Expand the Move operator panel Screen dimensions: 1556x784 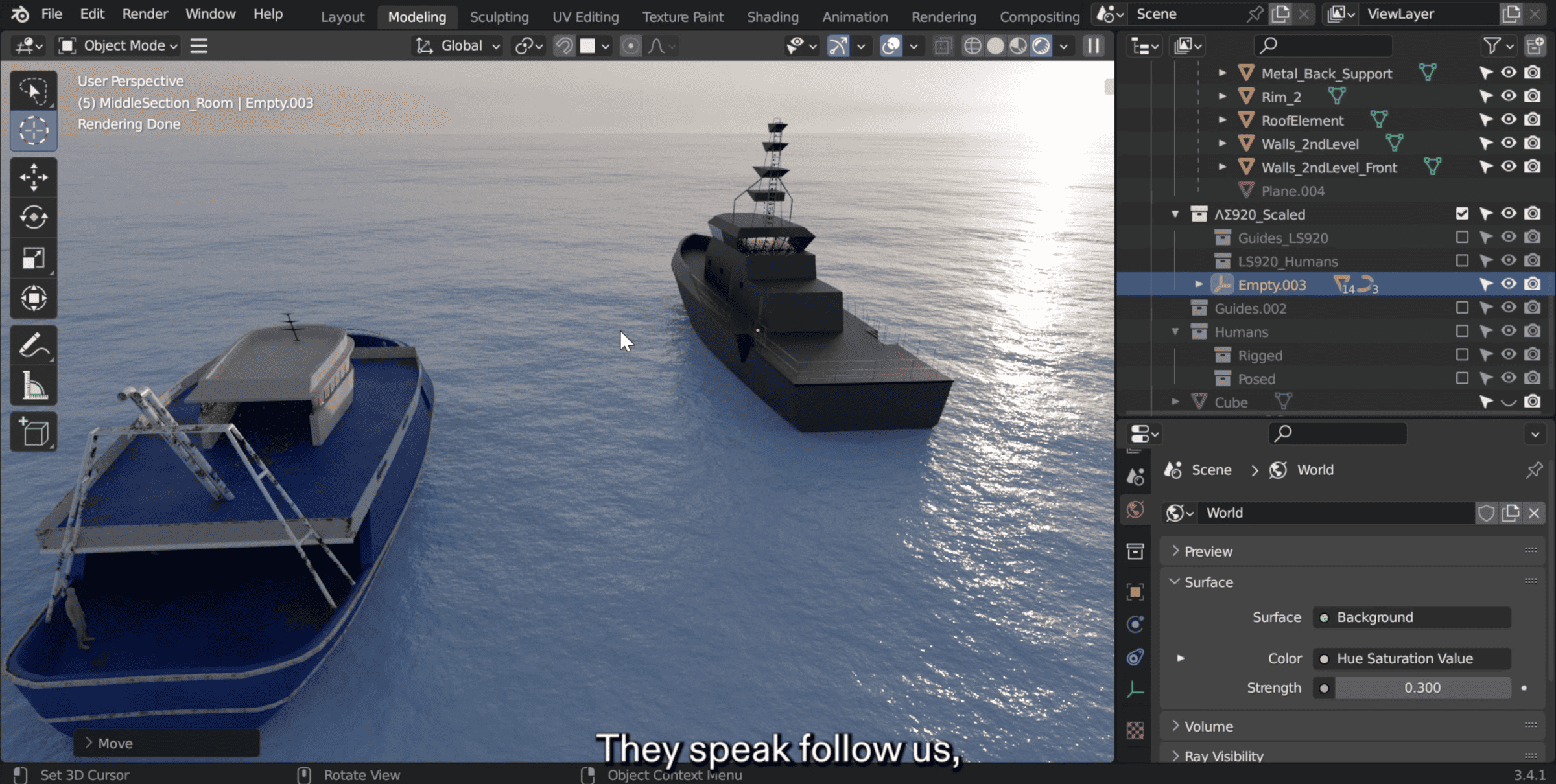click(109, 743)
